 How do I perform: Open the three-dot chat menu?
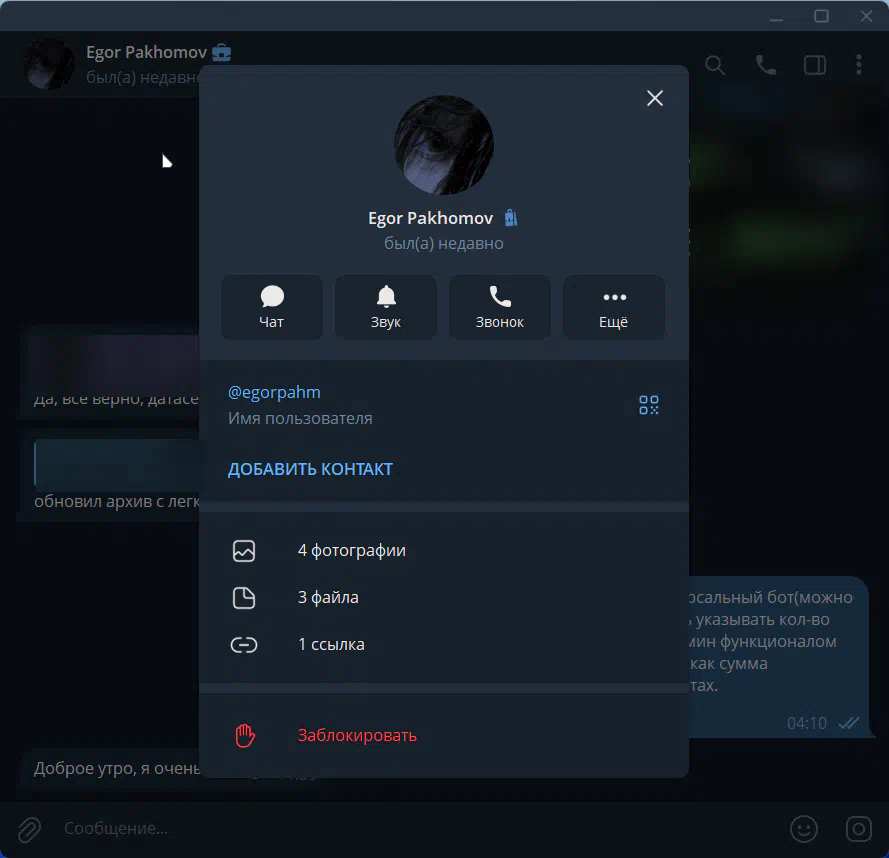click(859, 65)
